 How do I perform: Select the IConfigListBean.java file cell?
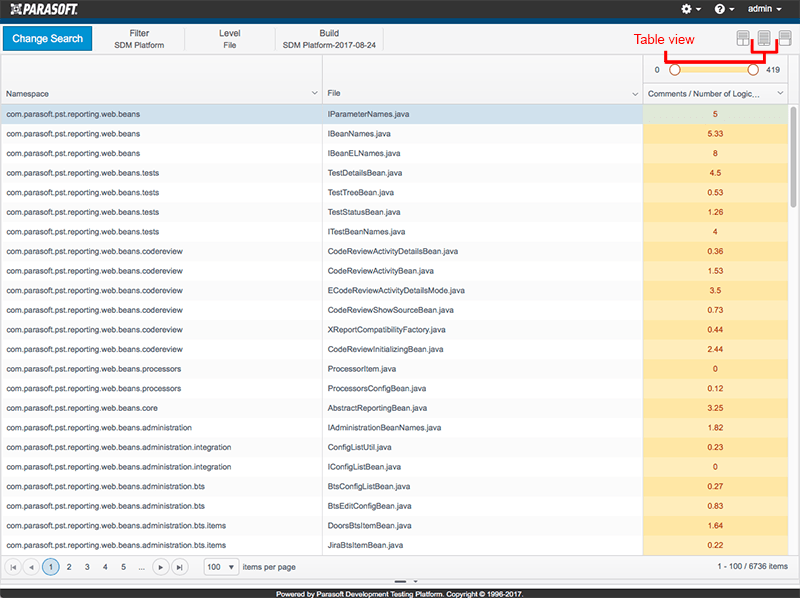point(482,467)
